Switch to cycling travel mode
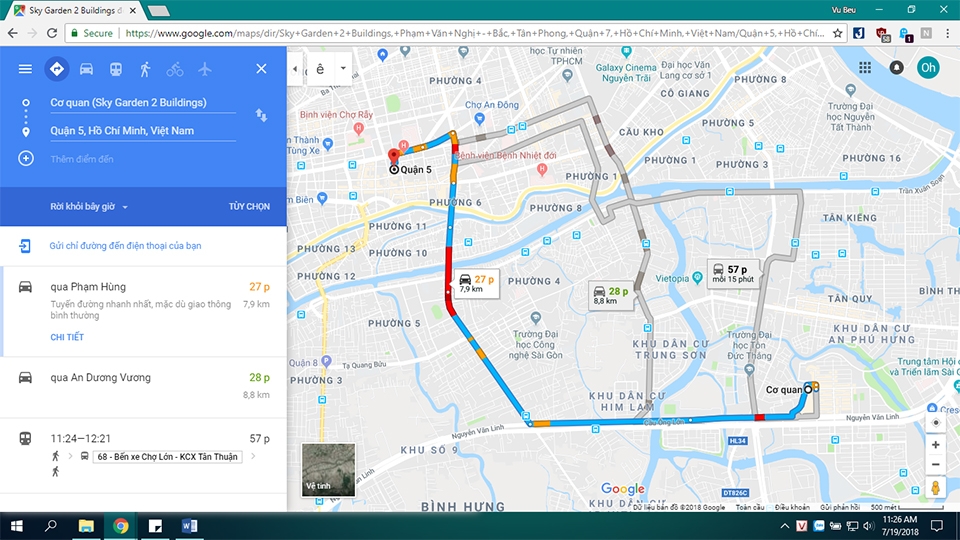960x540 pixels. tap(174, 69)
